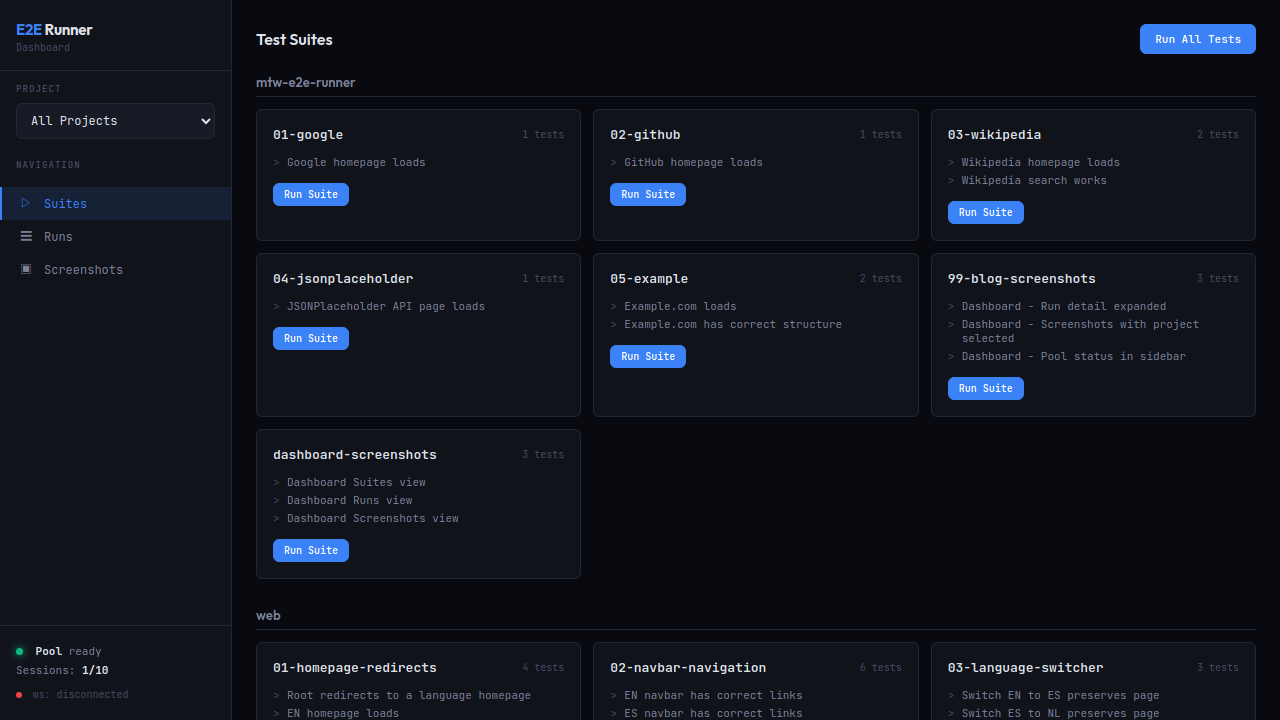Click the 'ws: disconnected' status text

[80, 694]
